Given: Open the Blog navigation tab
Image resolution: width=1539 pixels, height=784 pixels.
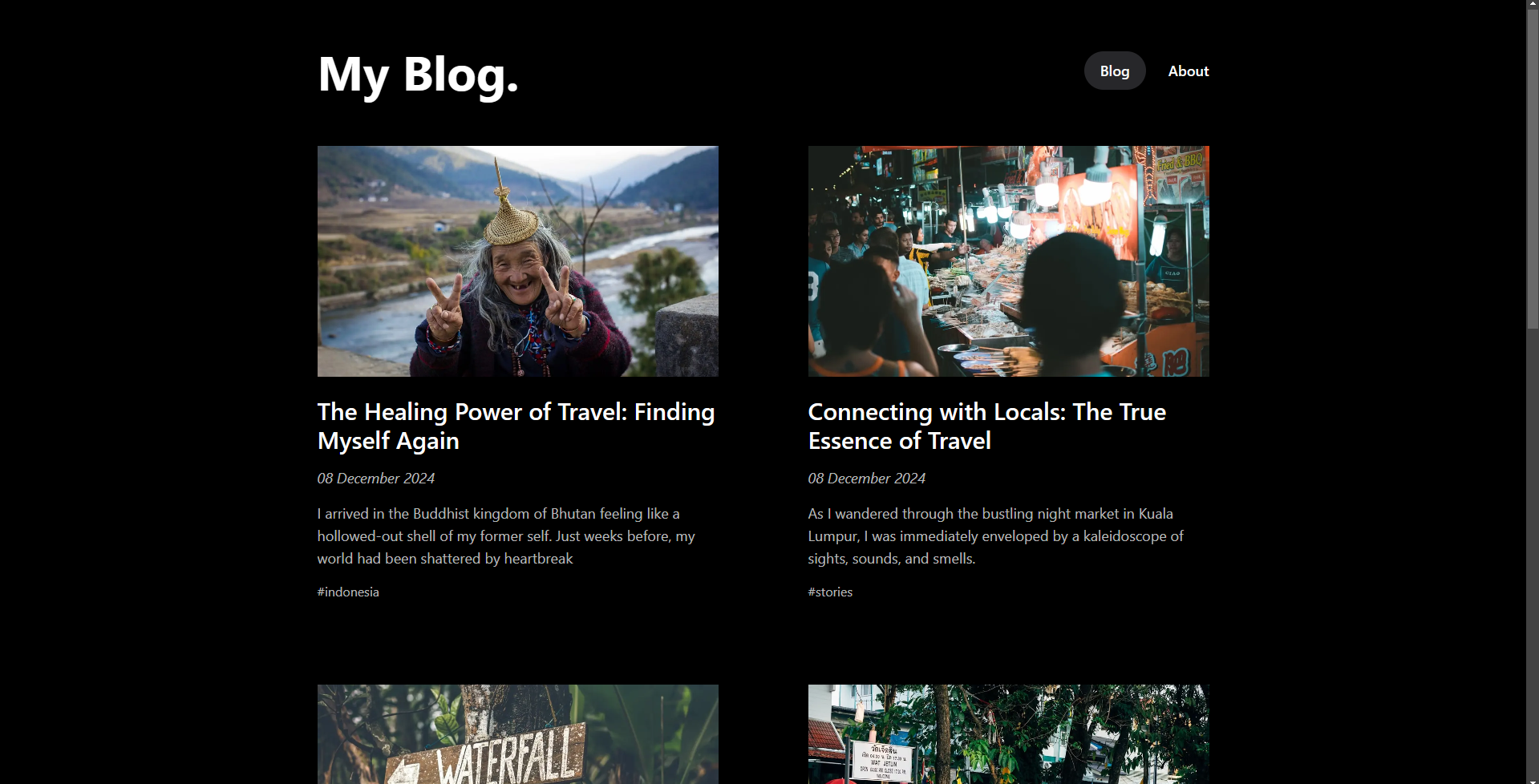Looking at the screenshot, I should click(x=1115, y=71).
